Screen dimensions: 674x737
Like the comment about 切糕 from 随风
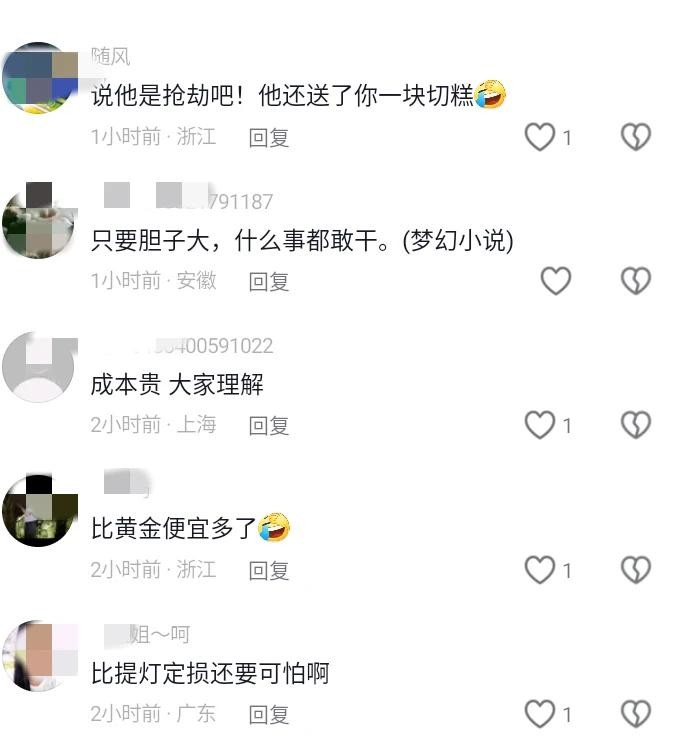(x=540, y=137)
